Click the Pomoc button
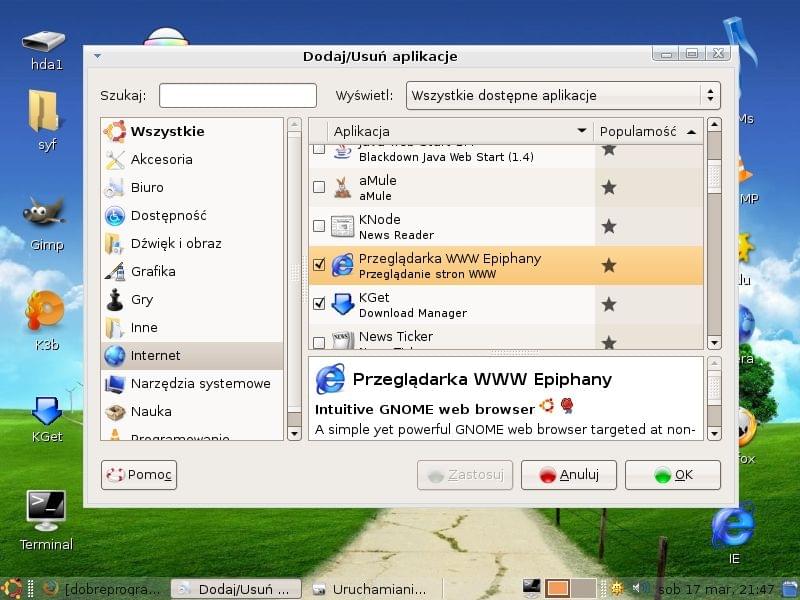 coord(139,475)
